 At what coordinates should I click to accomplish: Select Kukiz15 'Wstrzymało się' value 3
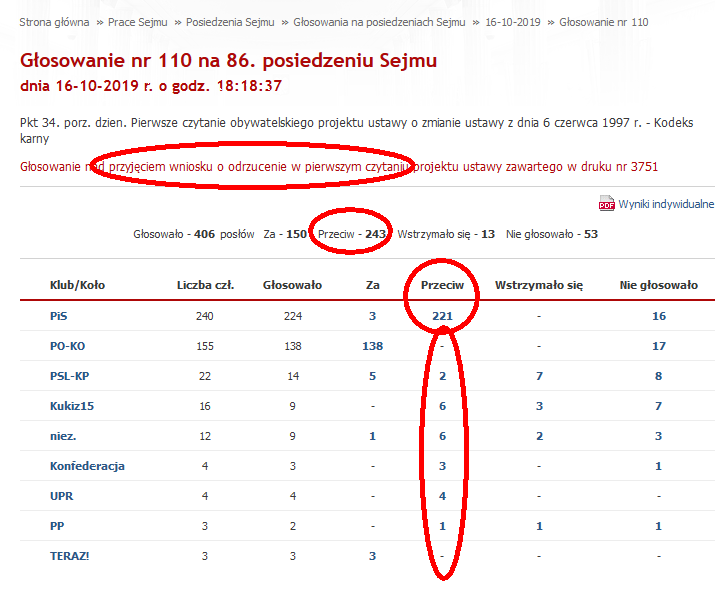click(539, 406)
